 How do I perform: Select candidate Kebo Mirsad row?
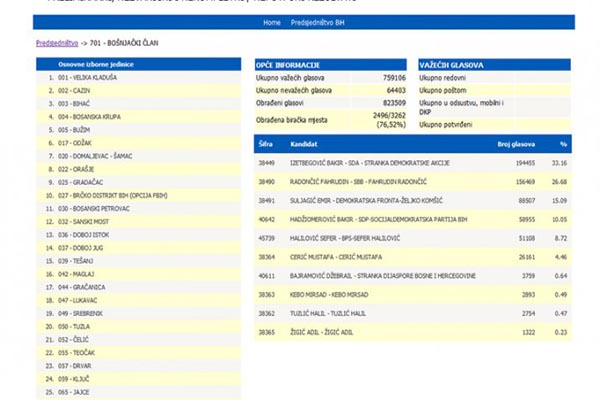pyautogui.click(x=413, y=295)
